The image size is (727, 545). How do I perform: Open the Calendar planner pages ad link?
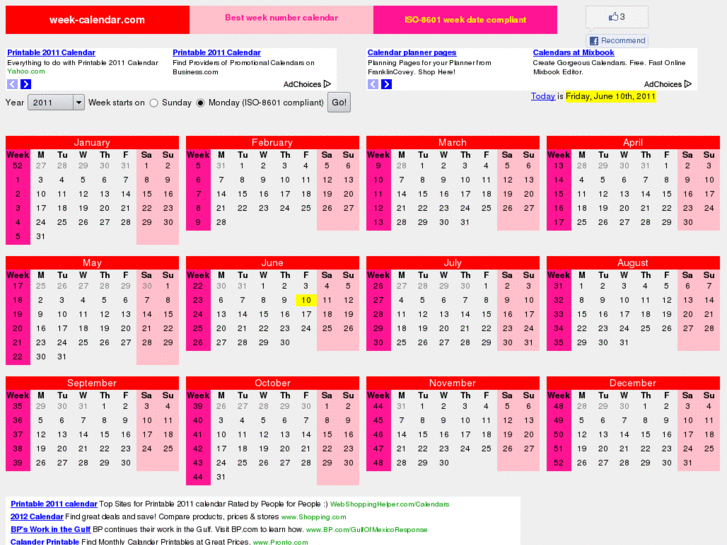[x=412, y=52]
